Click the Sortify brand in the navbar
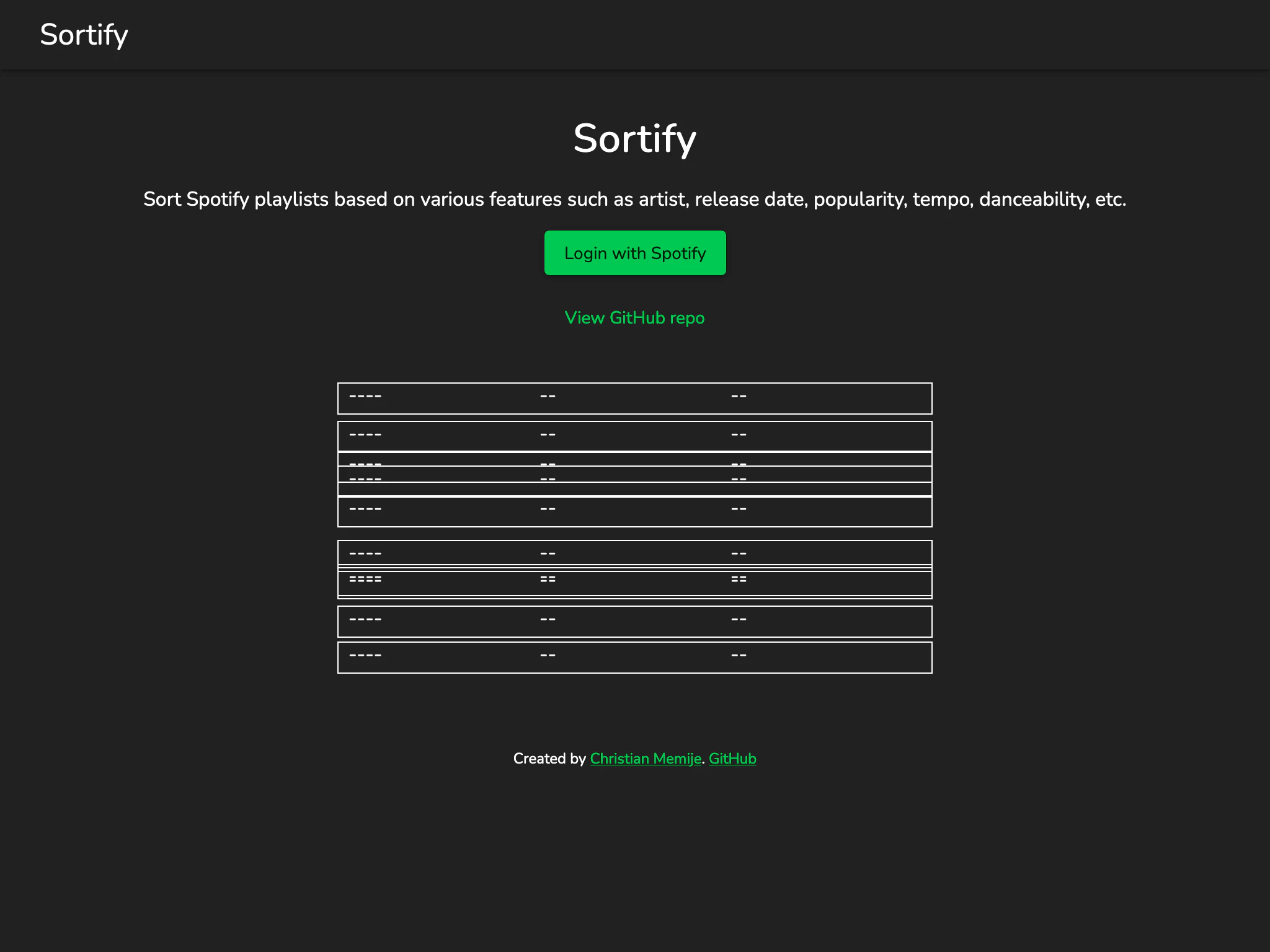The height and width of the screenshot is (952, 1270). [x=84, y=35]
